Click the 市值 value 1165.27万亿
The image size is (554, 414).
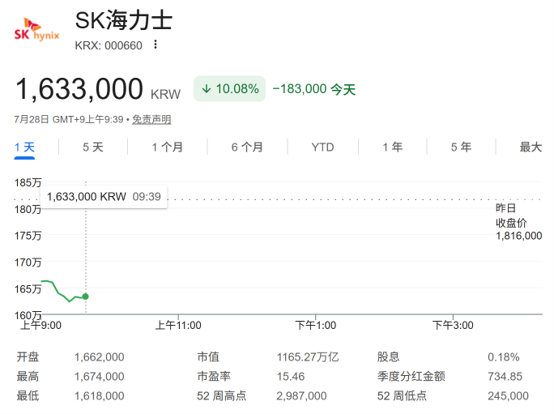[308, 357]
